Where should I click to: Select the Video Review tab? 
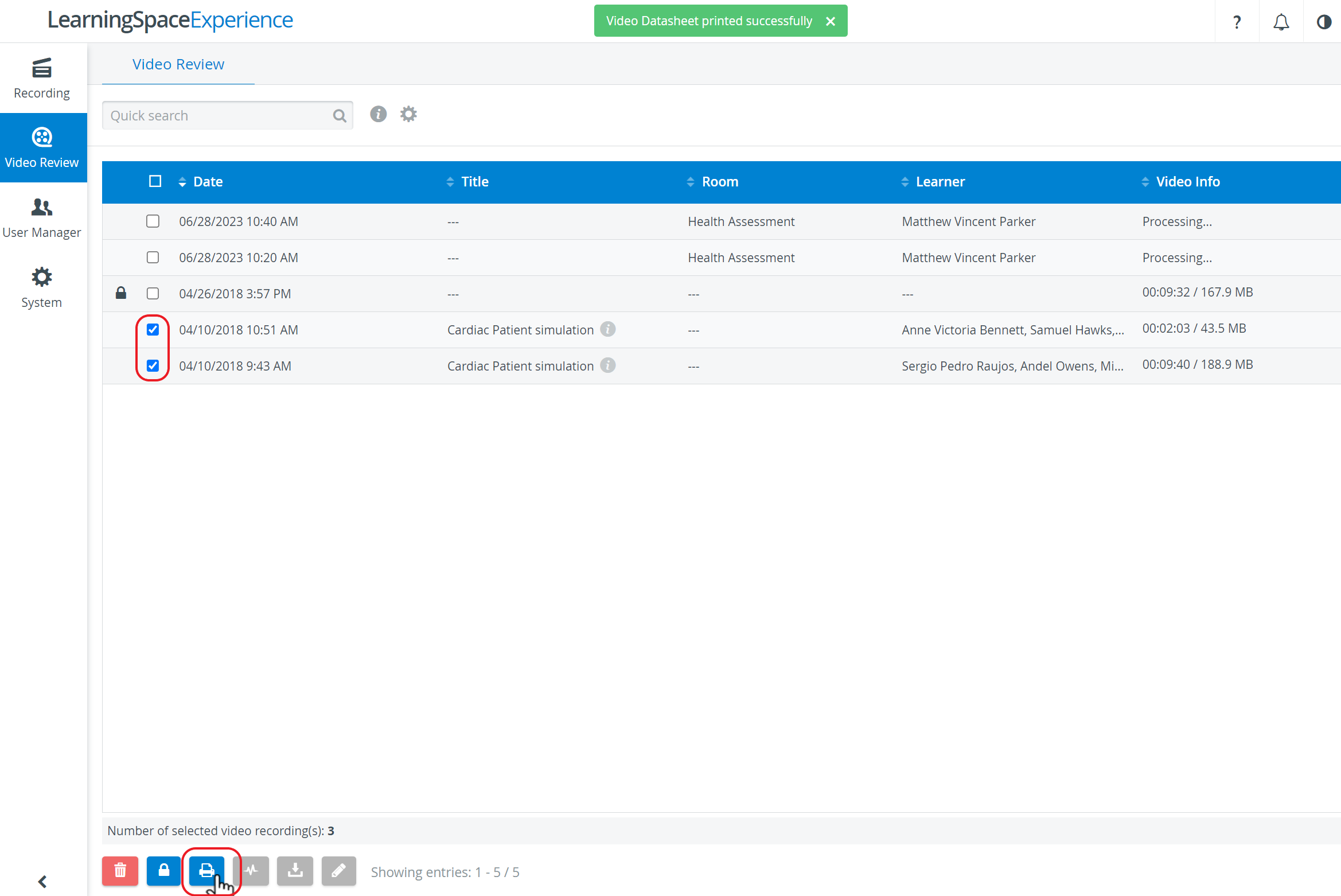coord(178,64)
